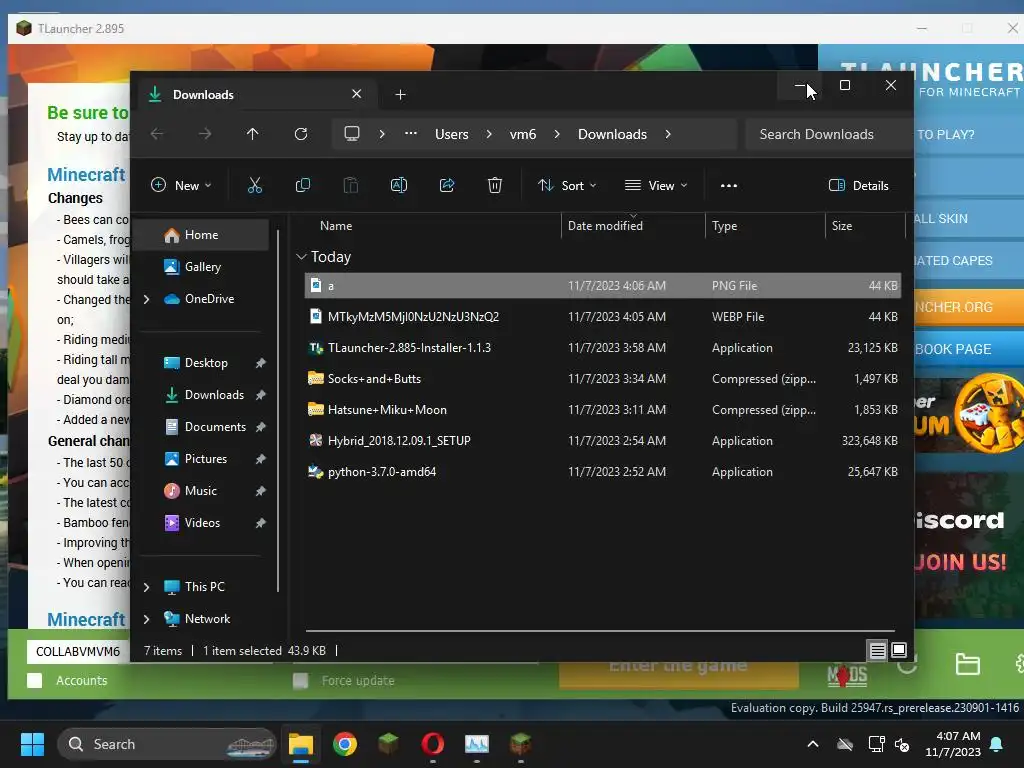
Task: Sort by the Name column header
Action: click(336, 226)
